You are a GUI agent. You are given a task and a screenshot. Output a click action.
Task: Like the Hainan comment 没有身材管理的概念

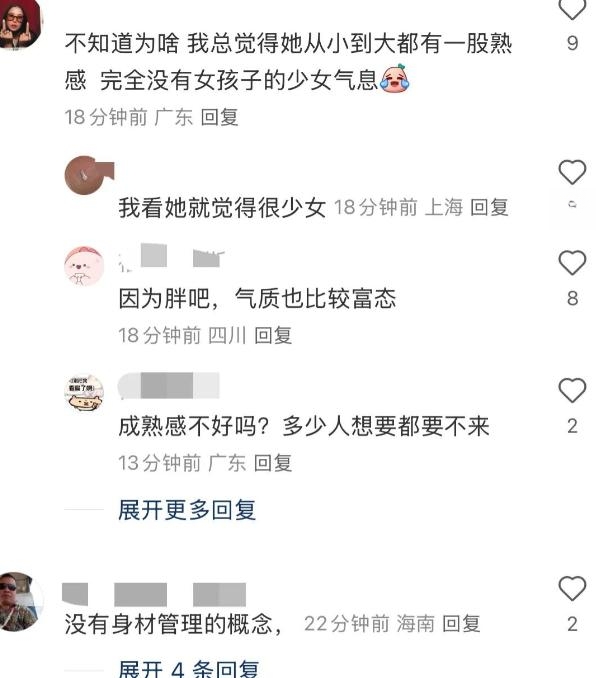pos(572,588)
